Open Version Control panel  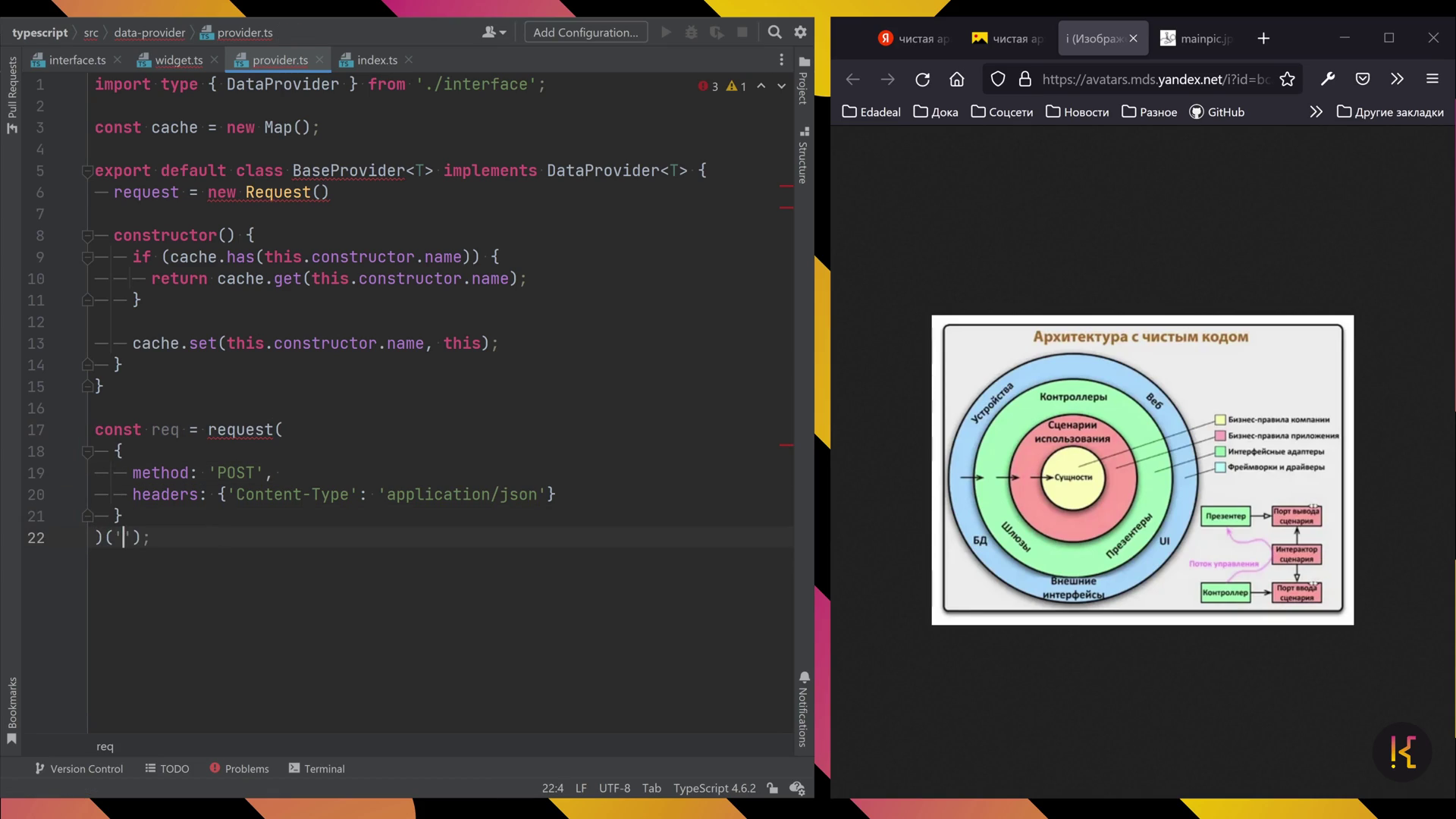pyautogui.click(x=79, y=768)
